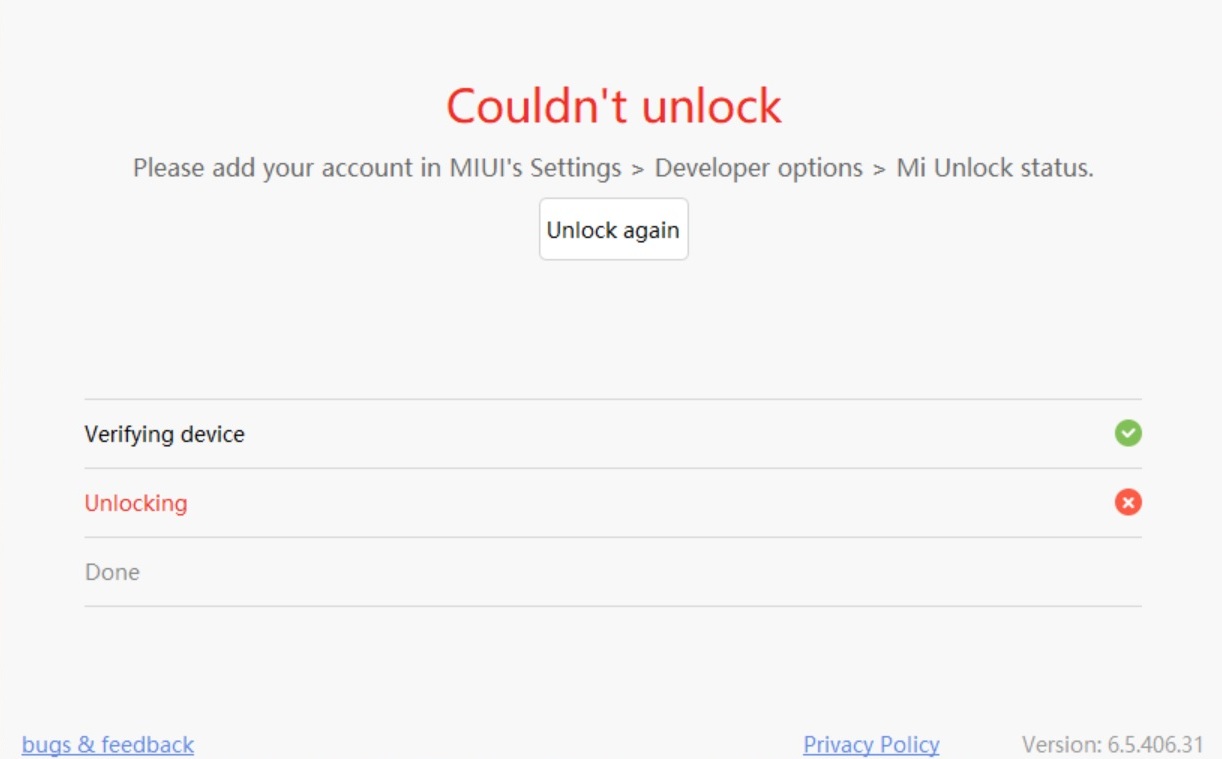Select the greyed Done step label
The height and width of the screenshot is (759, 1222).
112,572
